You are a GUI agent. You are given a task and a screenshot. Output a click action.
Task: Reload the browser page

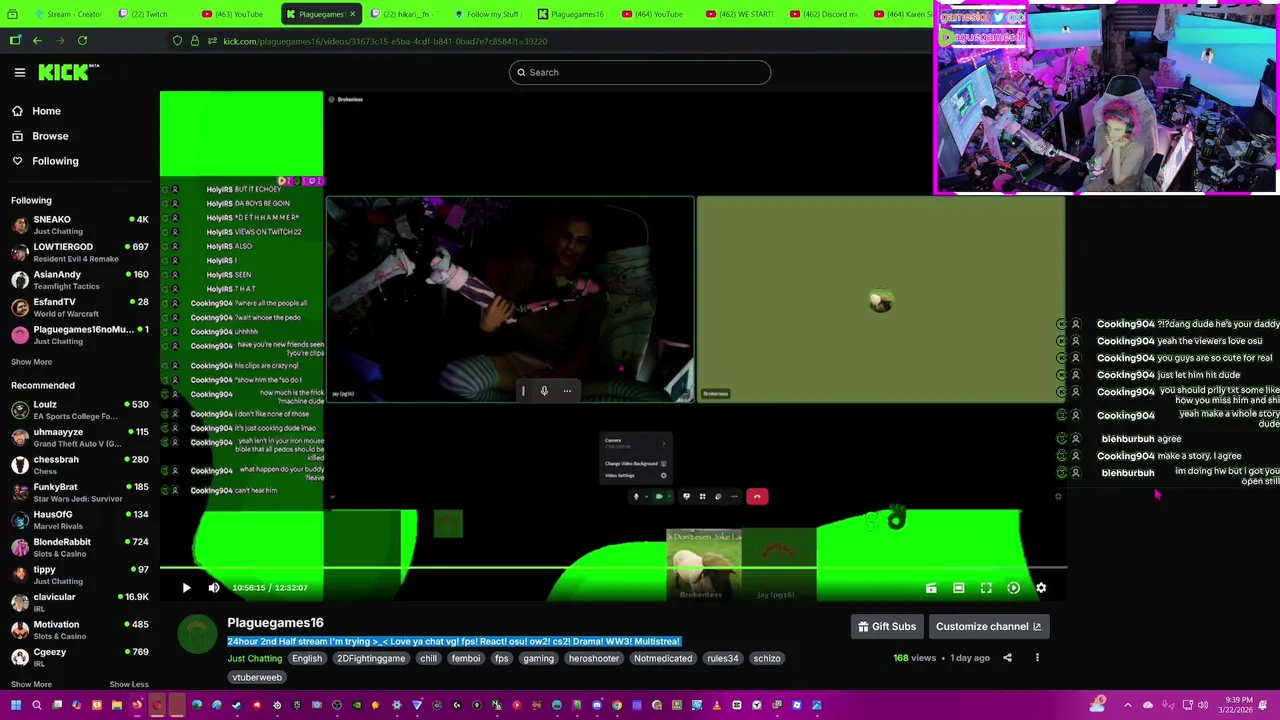pyautogui.click(x=82, y=41)
